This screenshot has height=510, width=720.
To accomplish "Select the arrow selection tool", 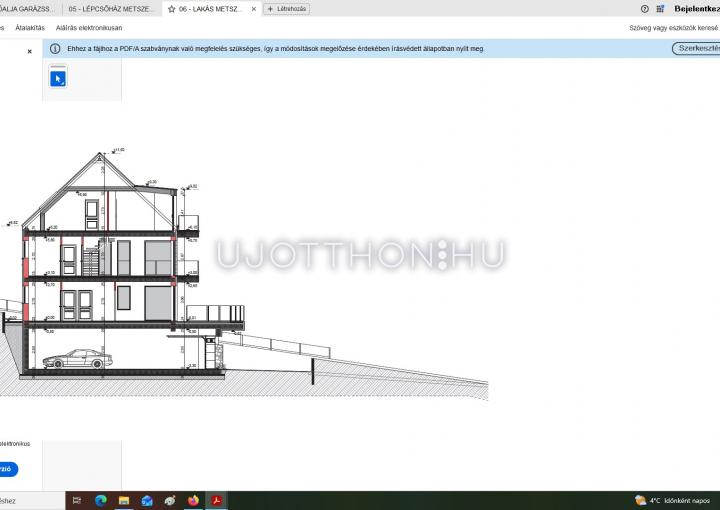I will 58,78.
